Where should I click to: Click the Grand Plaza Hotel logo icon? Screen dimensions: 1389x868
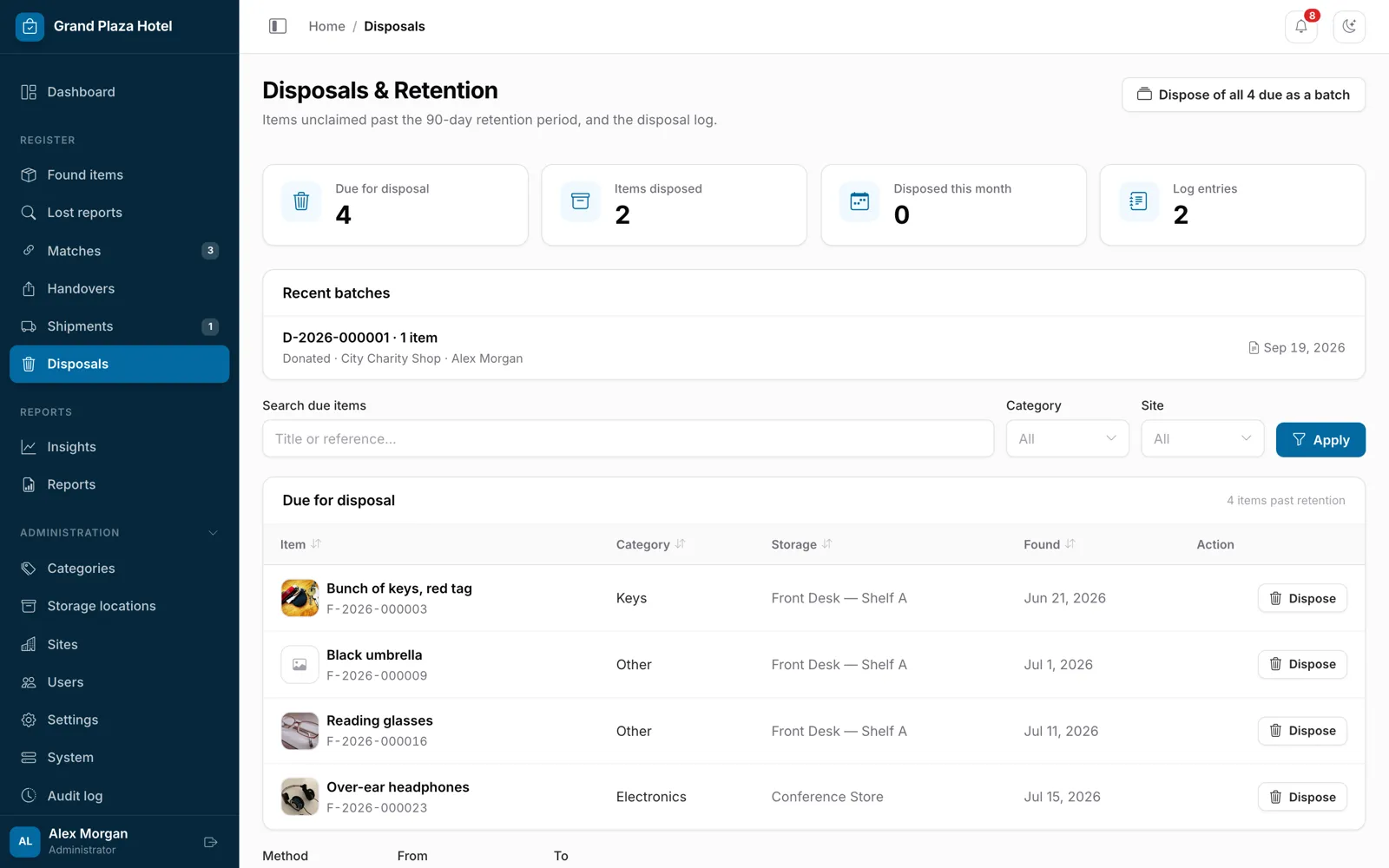click(x=30, y=26)
